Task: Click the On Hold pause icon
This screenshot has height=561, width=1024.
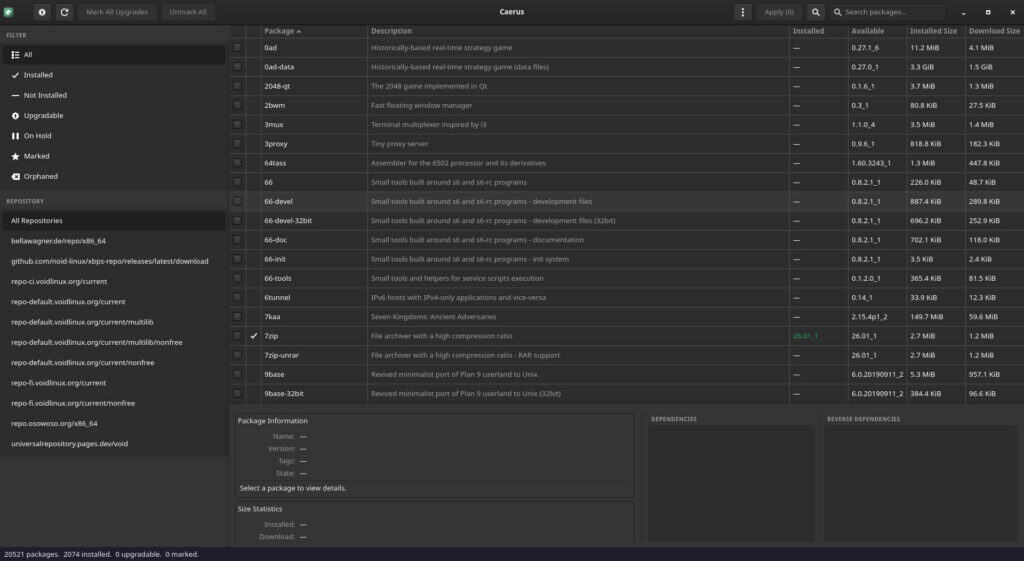Action: click(15, 136)
